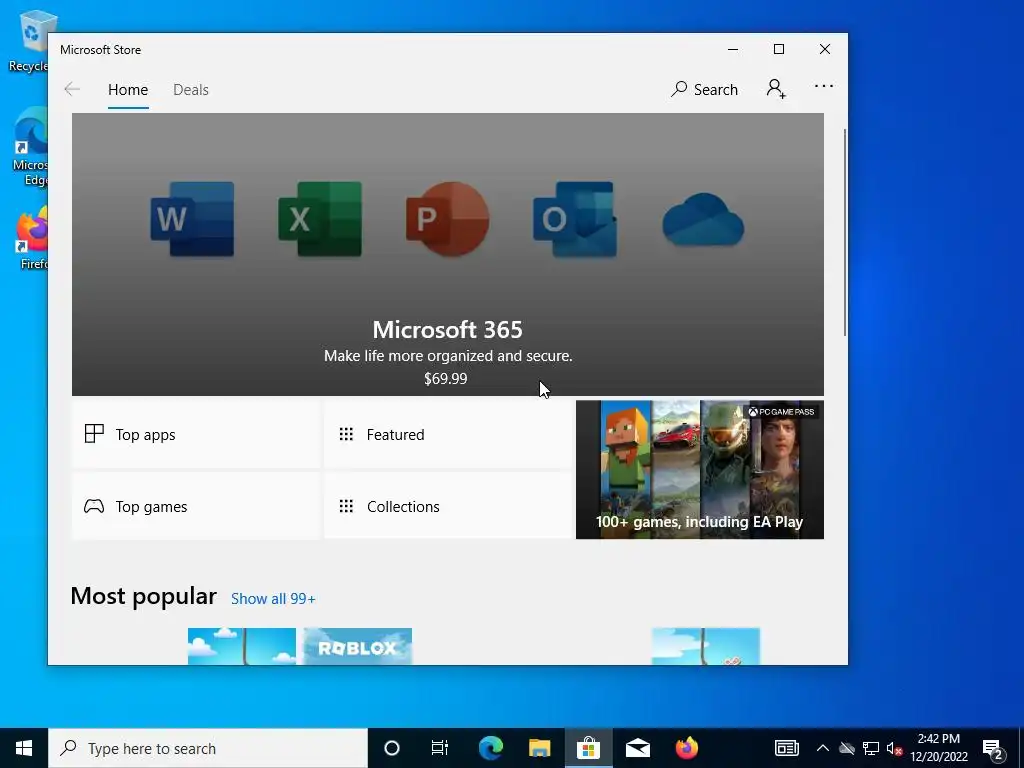
Task: Open the Featured tile
Action: pyautogui.click(x=448, y=434)
